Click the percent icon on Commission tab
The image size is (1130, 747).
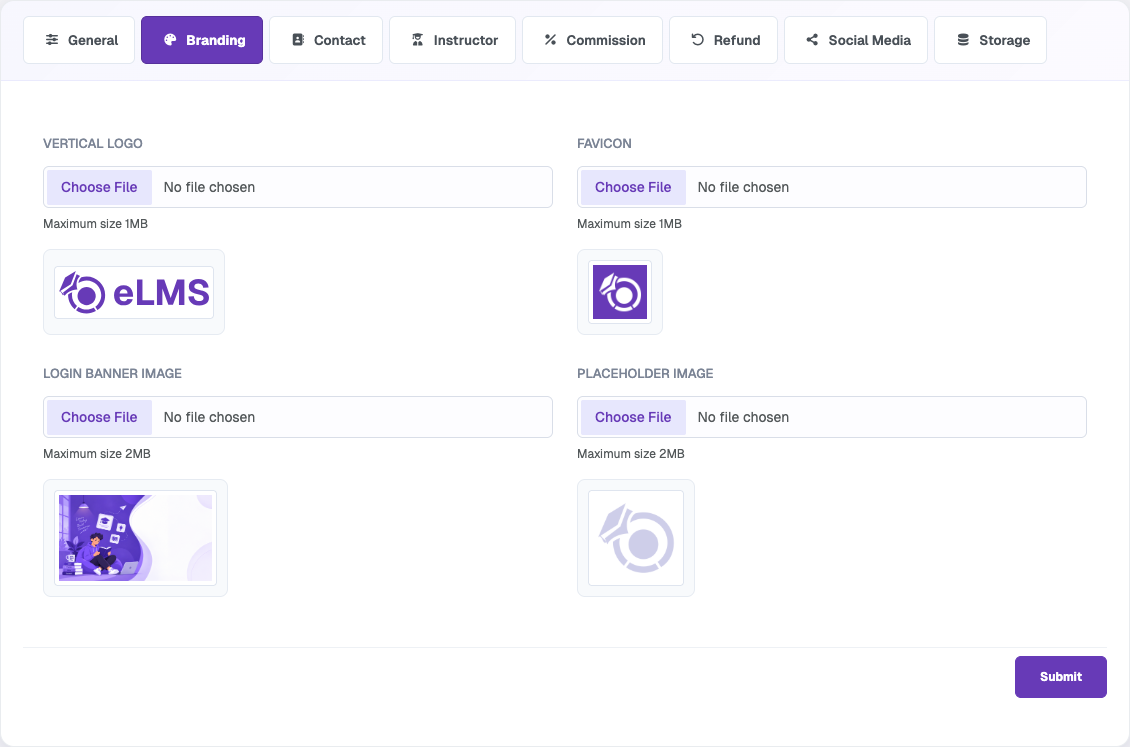(551, 40)
